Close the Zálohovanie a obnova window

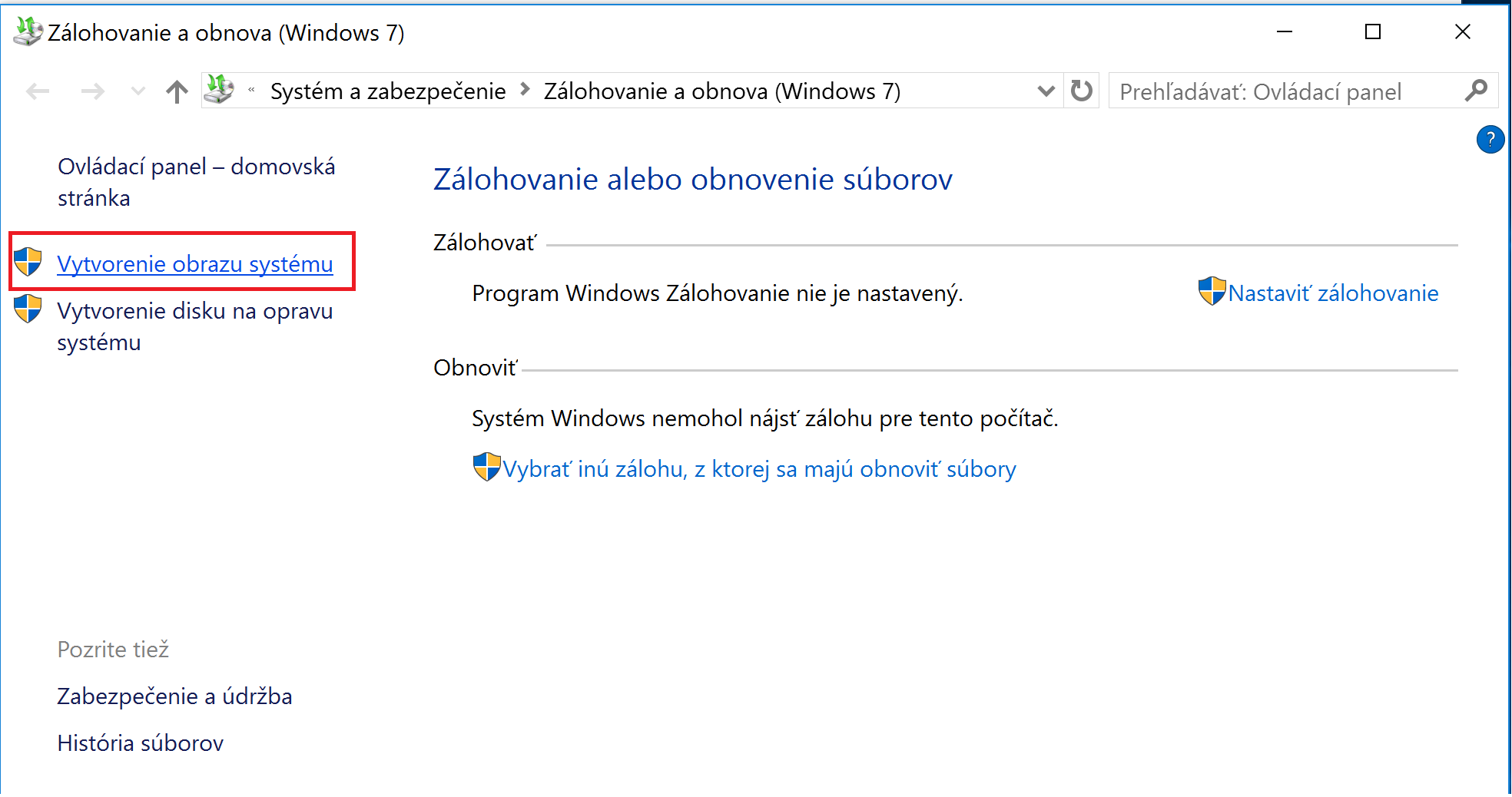[1463, 31]
